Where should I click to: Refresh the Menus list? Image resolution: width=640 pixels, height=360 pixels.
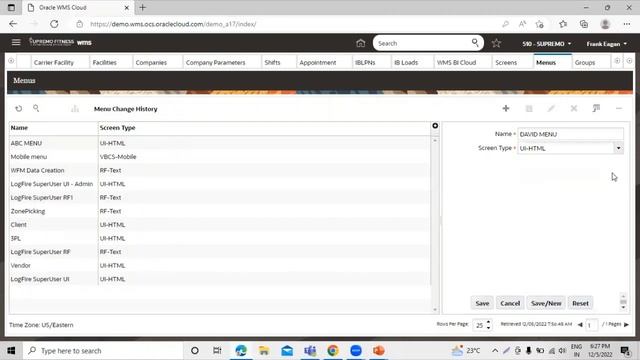(19, 109)
